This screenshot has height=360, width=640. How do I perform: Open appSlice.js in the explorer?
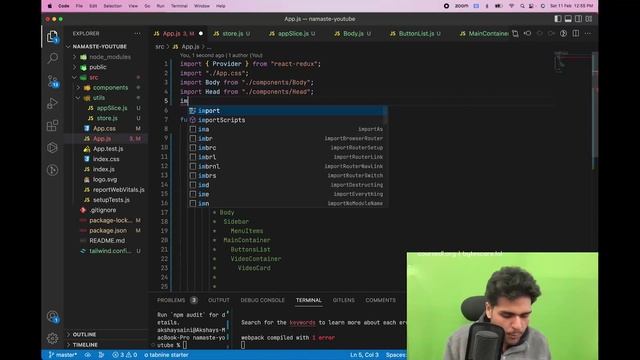point(106,108)
